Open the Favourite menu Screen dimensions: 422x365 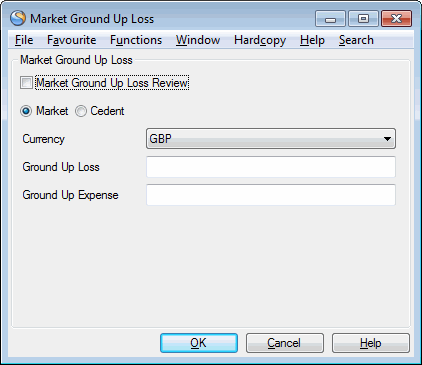pos(72,40)
